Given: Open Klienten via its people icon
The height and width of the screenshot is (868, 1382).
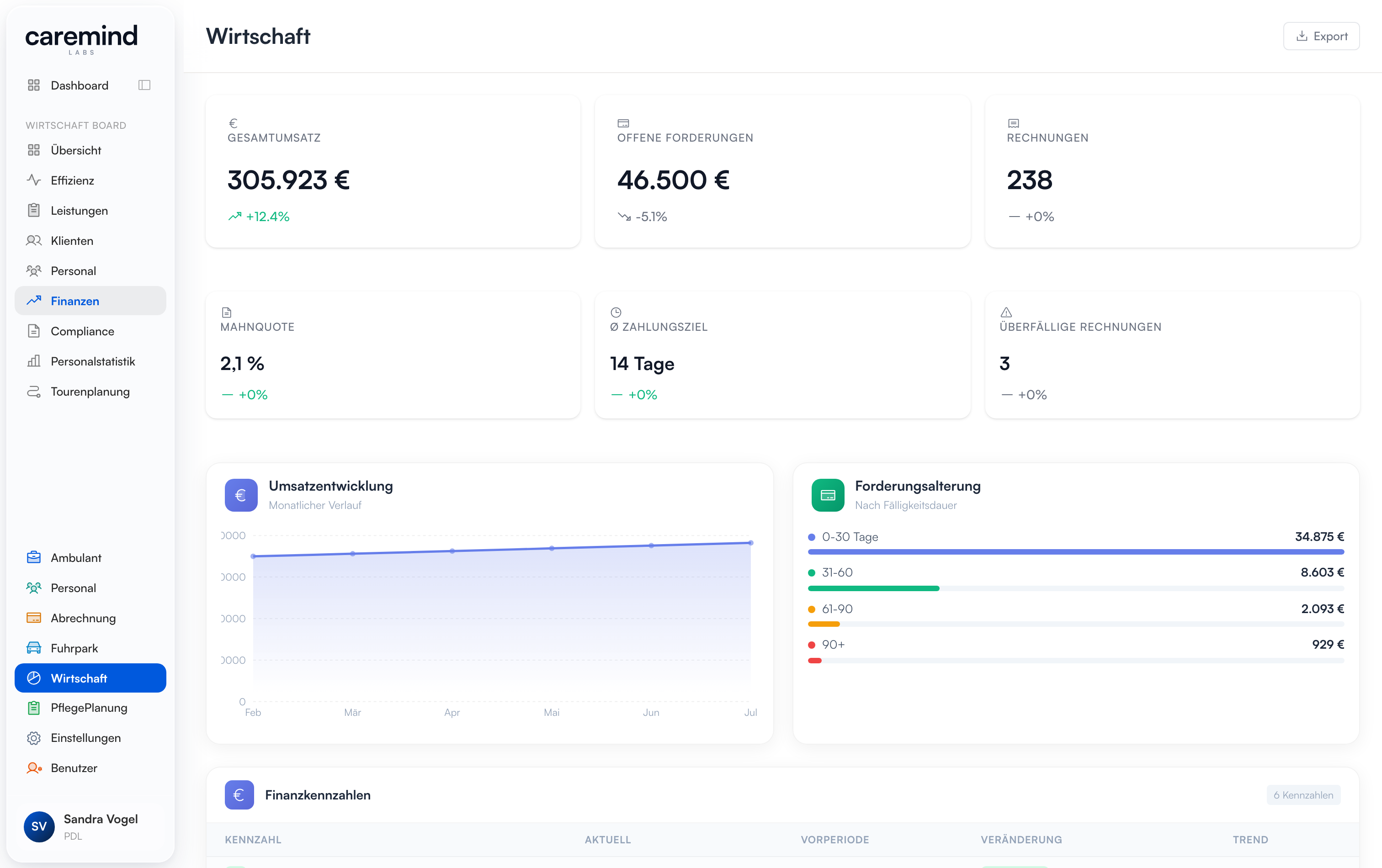Looking at the screenshot, I should (34, 240).
